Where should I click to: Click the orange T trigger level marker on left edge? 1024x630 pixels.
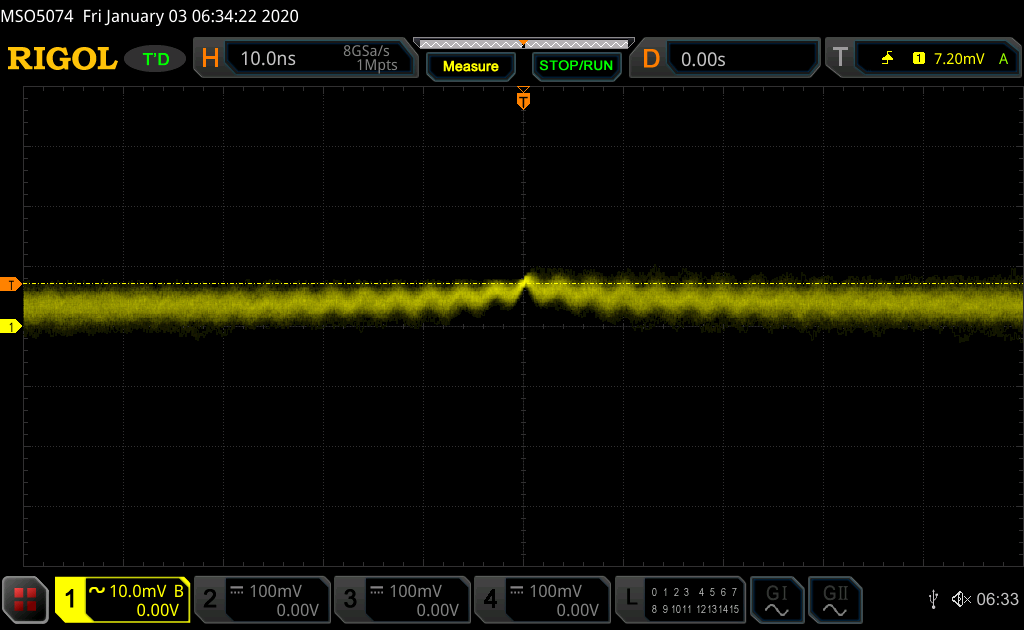click(x=10, y=284)
